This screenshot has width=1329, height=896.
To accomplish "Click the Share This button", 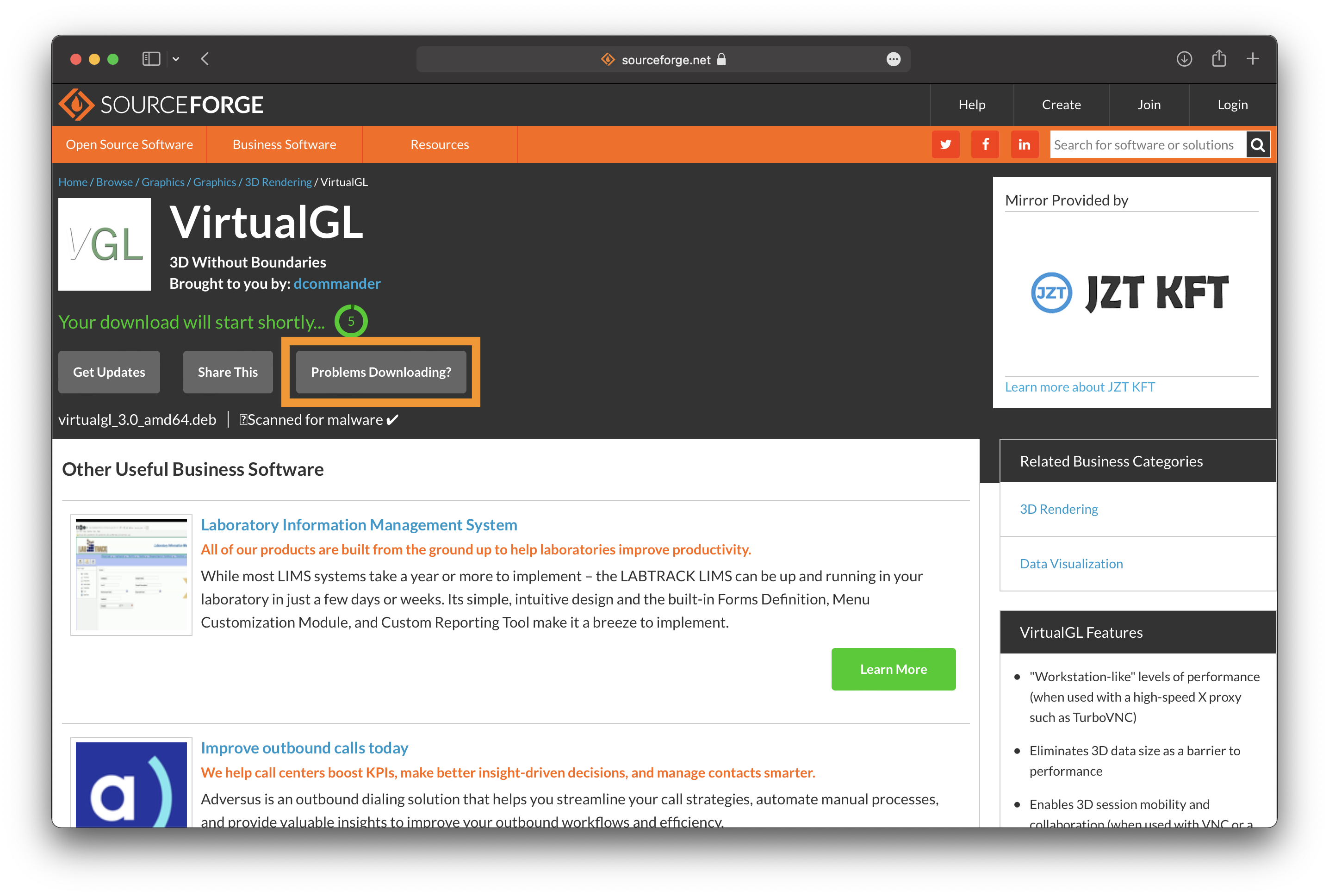I will pos(228,372).
